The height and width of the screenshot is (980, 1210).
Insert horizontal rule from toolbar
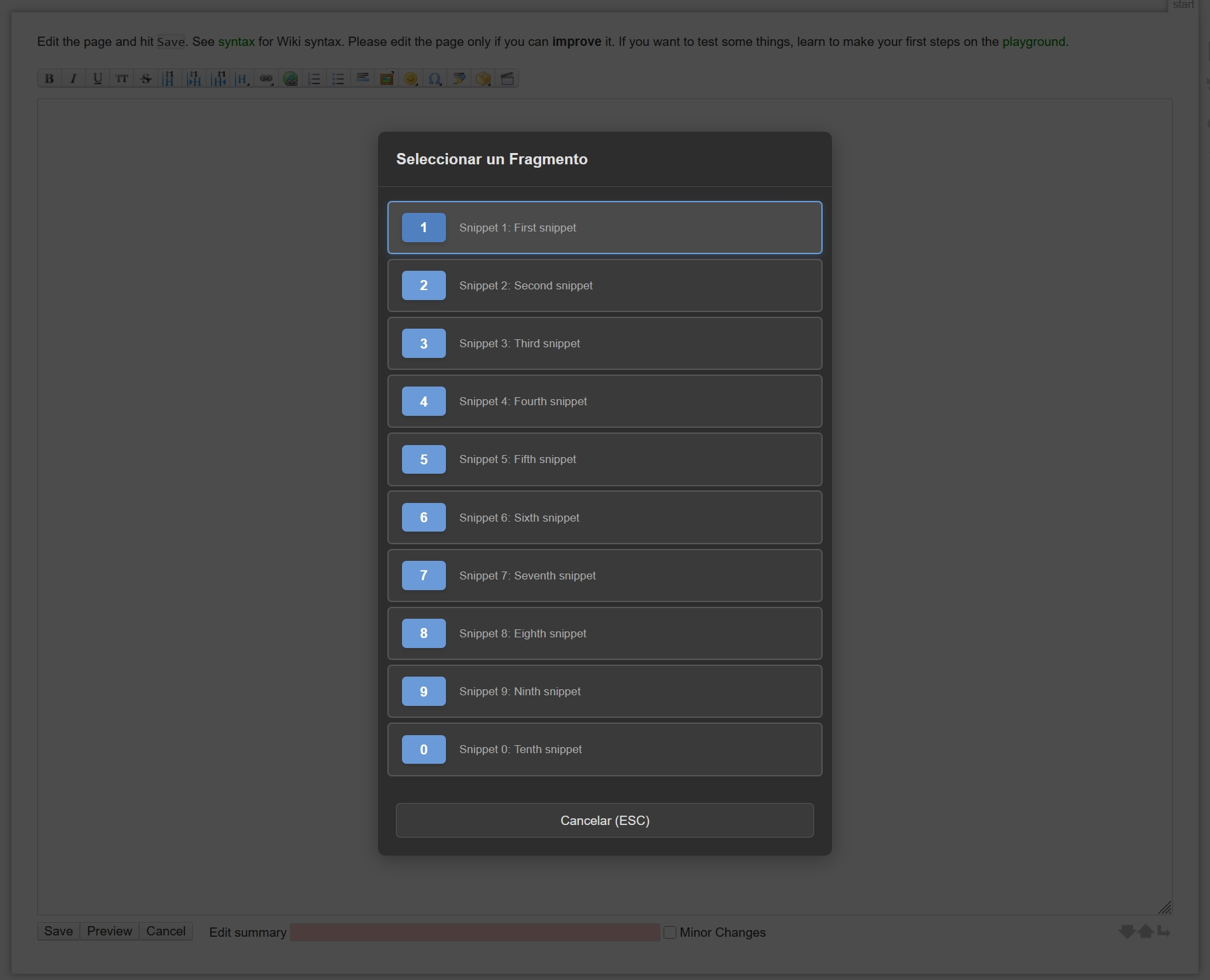[x=363, y=79]
